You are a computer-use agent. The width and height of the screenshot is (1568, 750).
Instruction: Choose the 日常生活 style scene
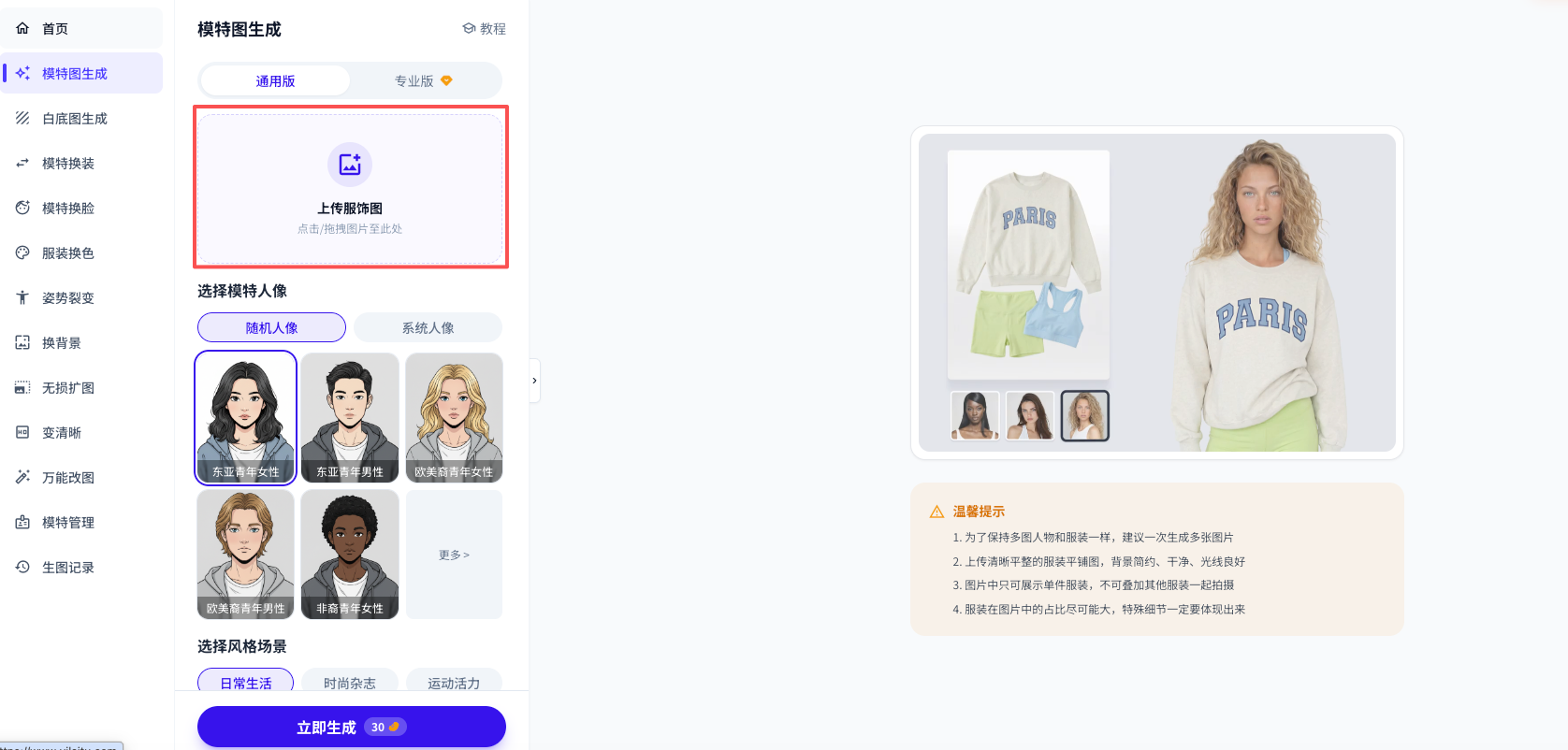point(245,681)
